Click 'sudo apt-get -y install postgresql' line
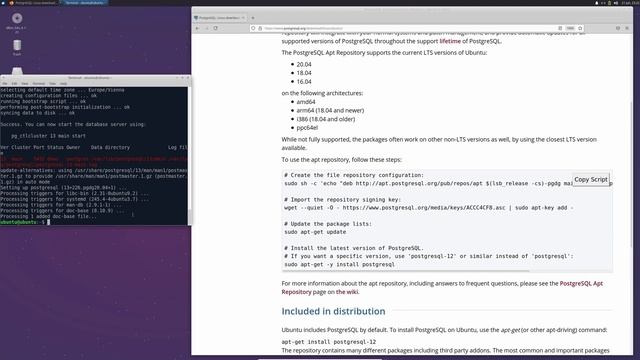The height and width of the screenshot is (360, 640). click(339, 264)
